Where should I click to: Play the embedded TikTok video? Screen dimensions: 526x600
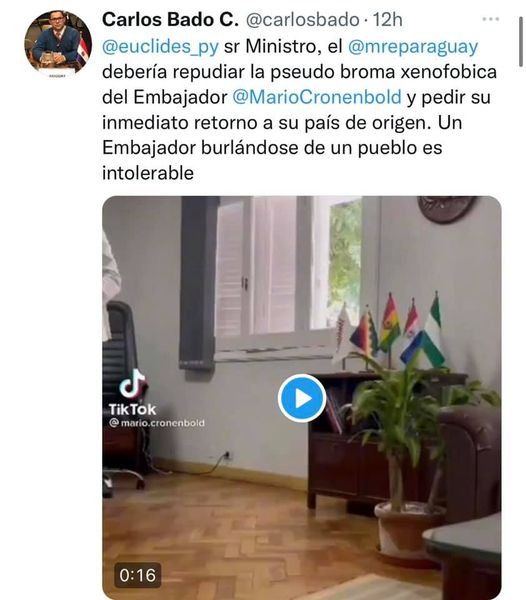pyautogui.click(x=302, y=398)
